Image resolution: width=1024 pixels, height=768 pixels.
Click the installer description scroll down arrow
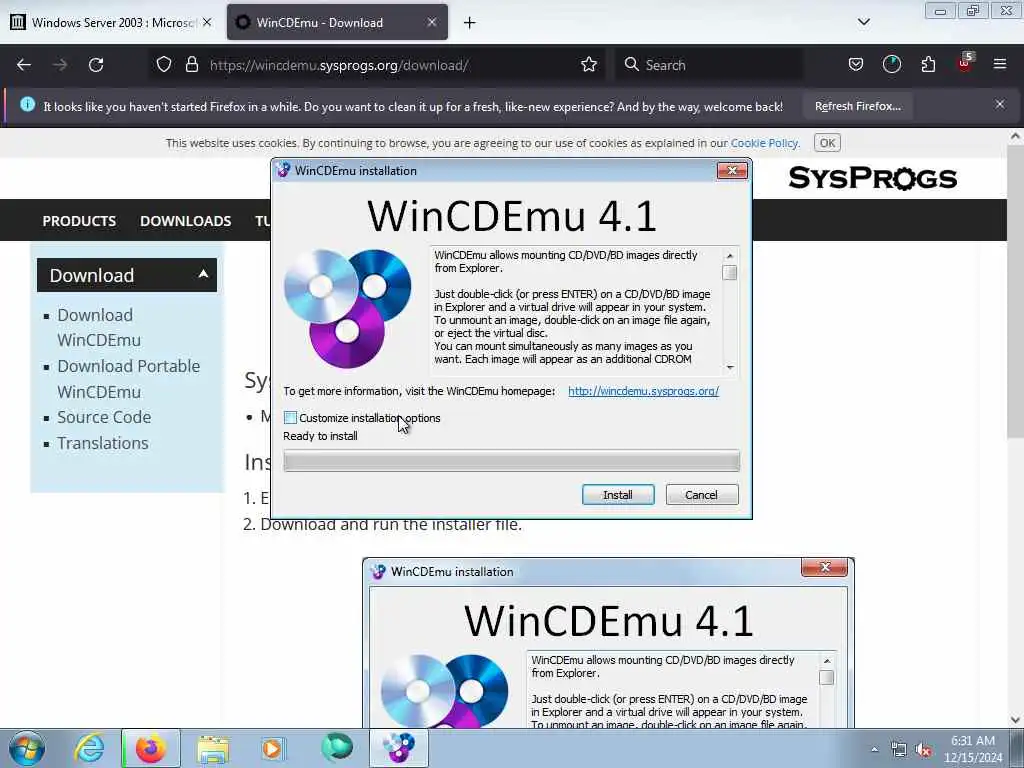coord(729,367)
